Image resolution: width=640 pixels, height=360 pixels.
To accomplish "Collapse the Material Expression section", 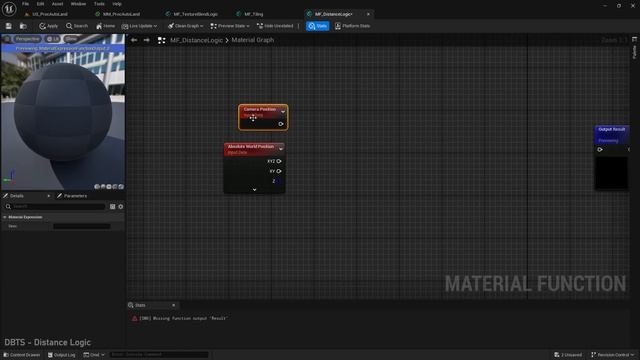I will [x=5, y=217].
